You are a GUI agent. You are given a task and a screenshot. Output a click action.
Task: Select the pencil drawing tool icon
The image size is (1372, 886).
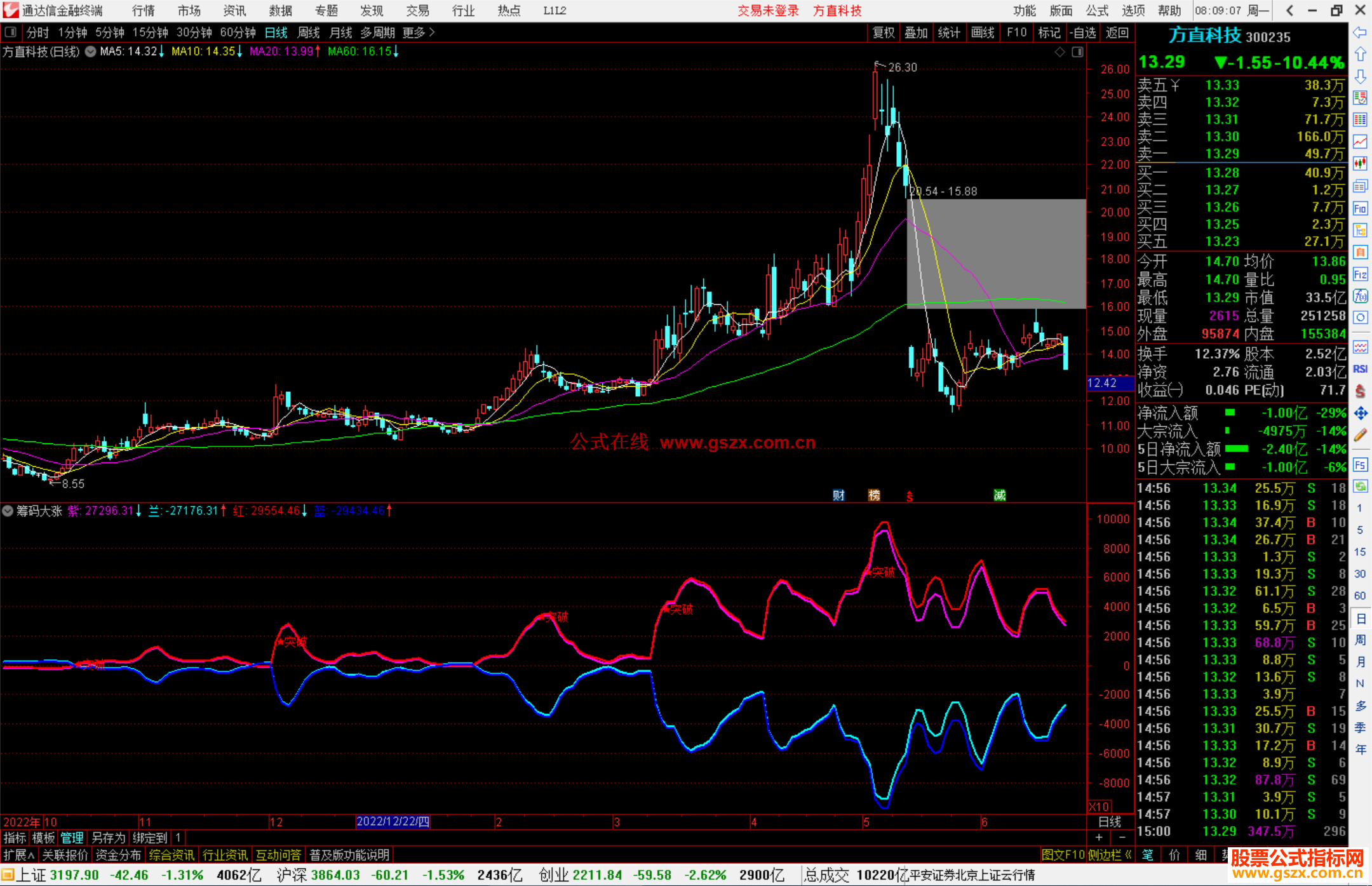point(1360,436)
